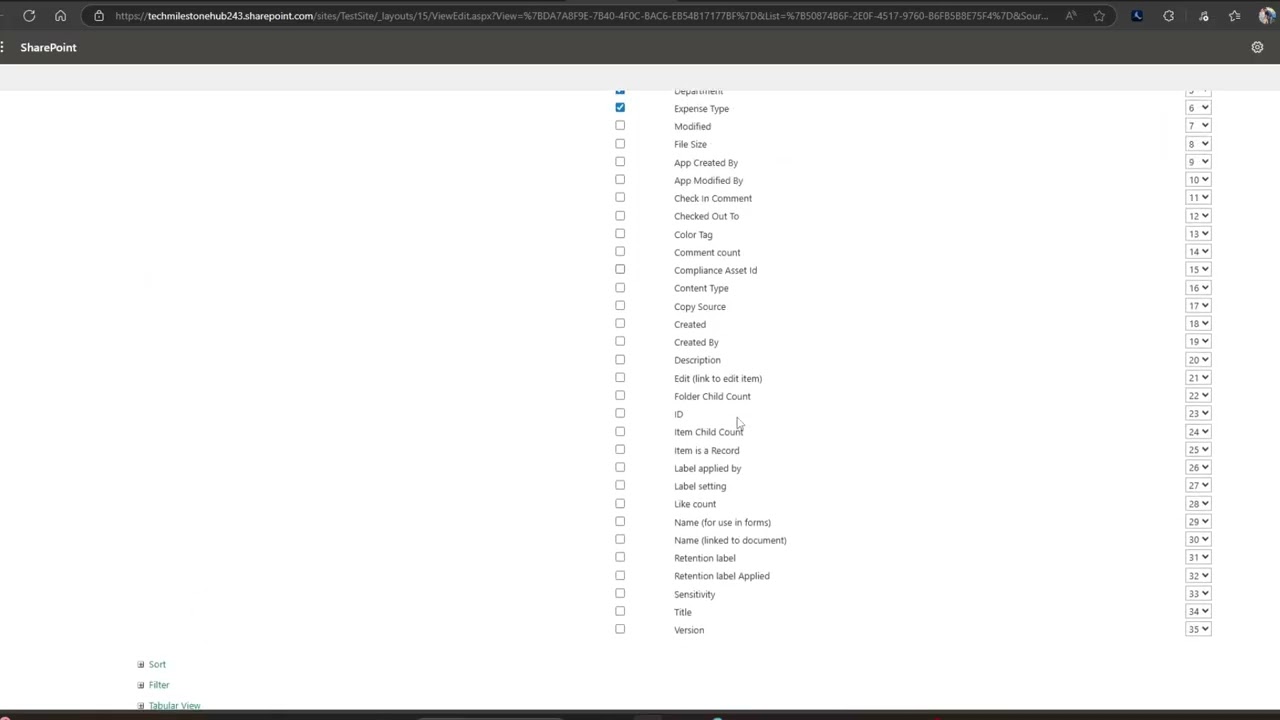Open the blue extension icon in toolbar

click(1137, 16)
